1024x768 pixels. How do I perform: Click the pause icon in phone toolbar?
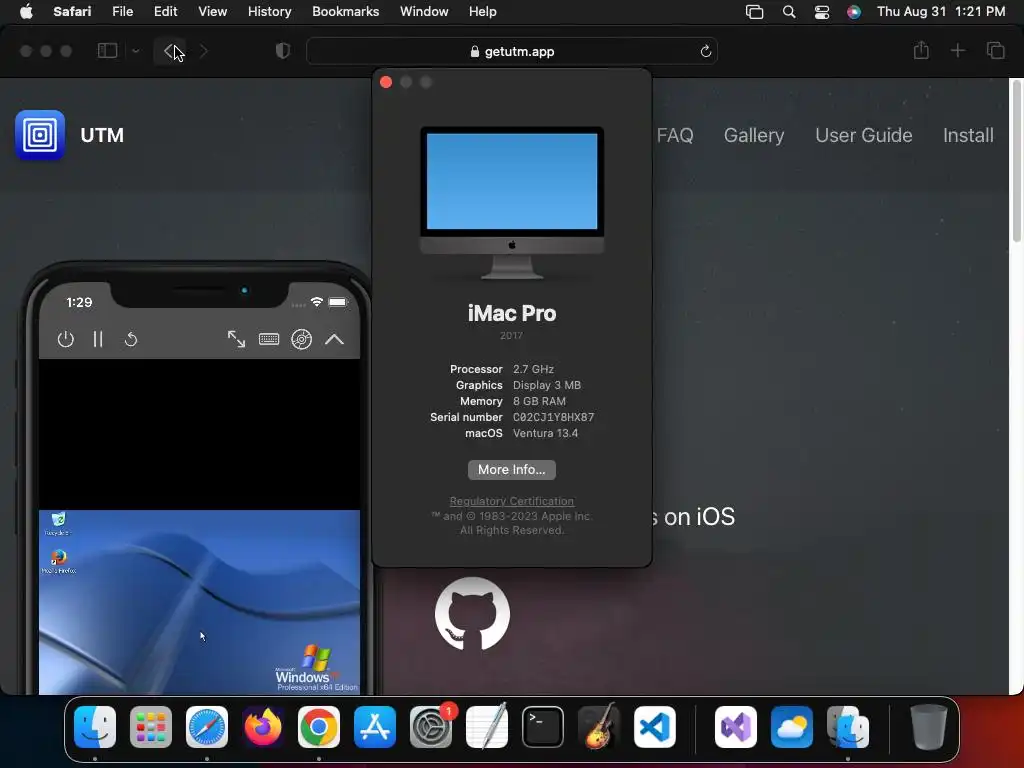click(98, 339)
